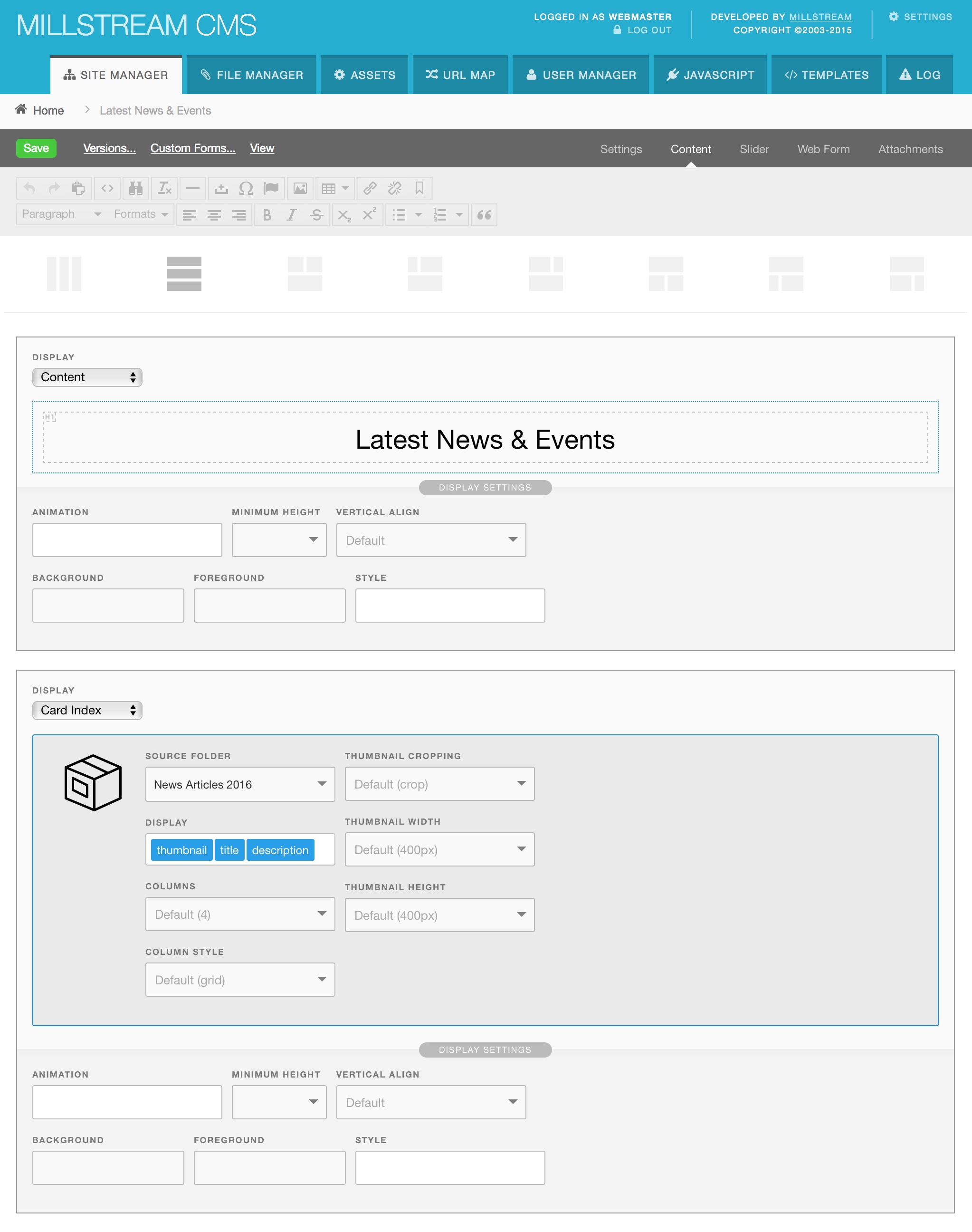Open the Versions... link
The width and height of the screenshot is (972, 1232).
109,149
